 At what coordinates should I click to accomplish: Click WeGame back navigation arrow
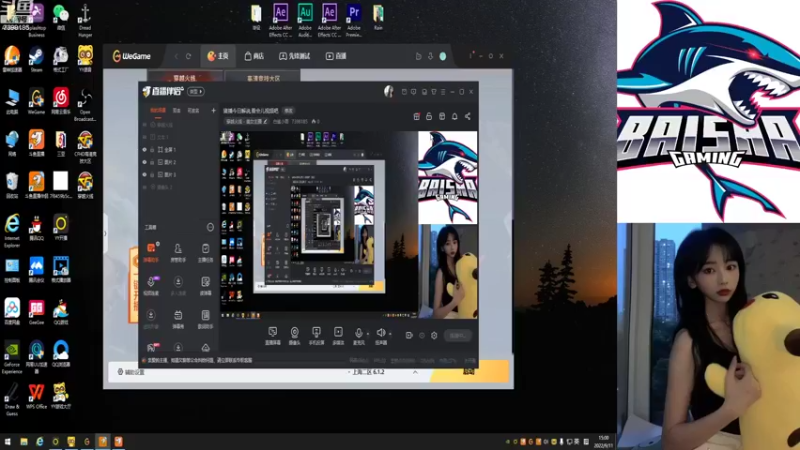[176, 56]
